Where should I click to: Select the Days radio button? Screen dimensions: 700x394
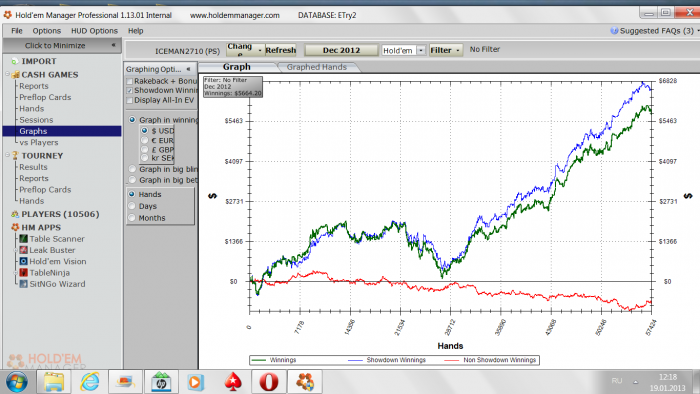click(132, 206)
